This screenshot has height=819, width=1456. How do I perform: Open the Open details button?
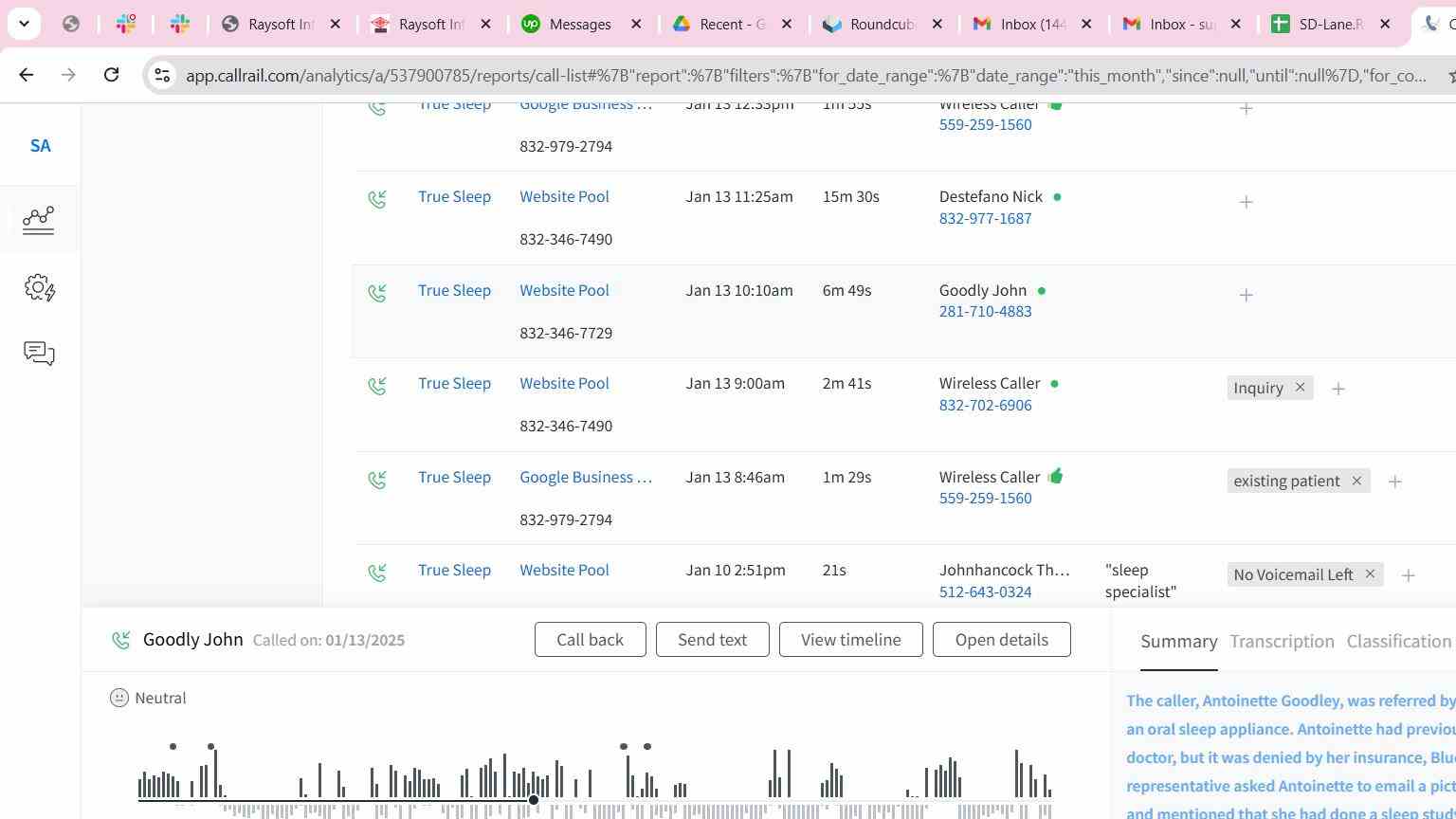point(1002,640)
